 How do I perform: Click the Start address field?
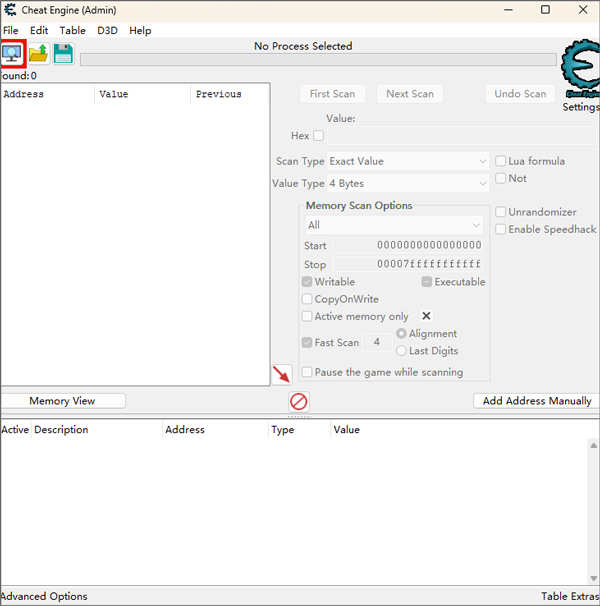click(x=407, y=245)
